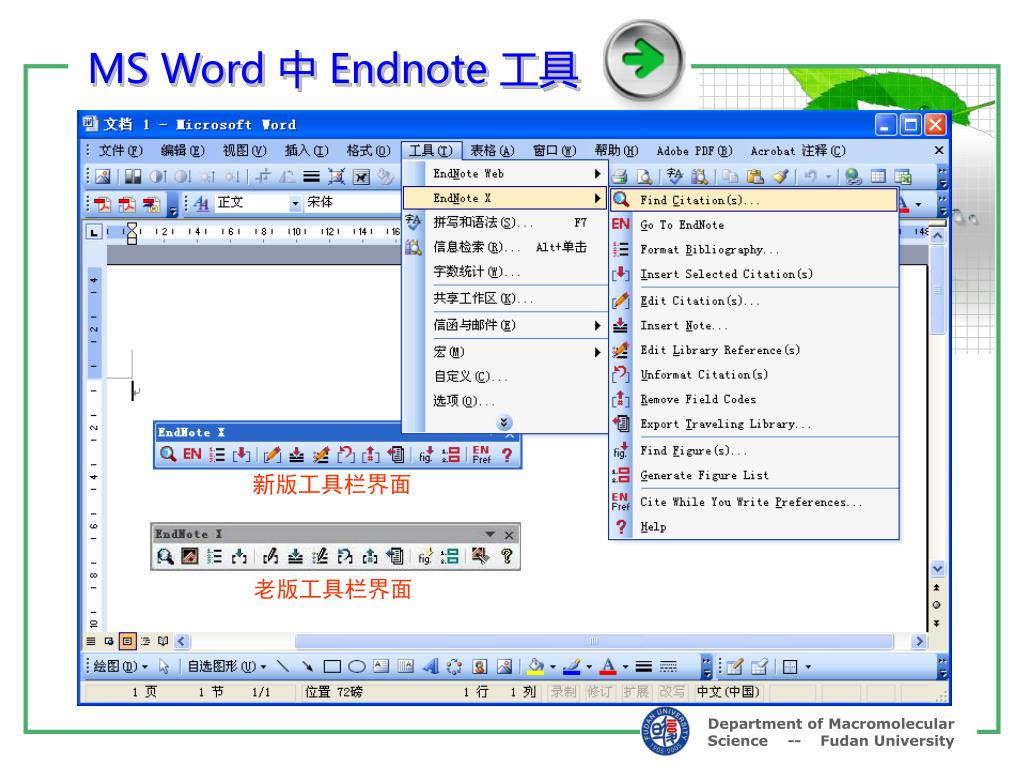The image size is (1024, 768).
Task: Choose Go To EndNote menu entry
Action: click(x=754, y=225)
